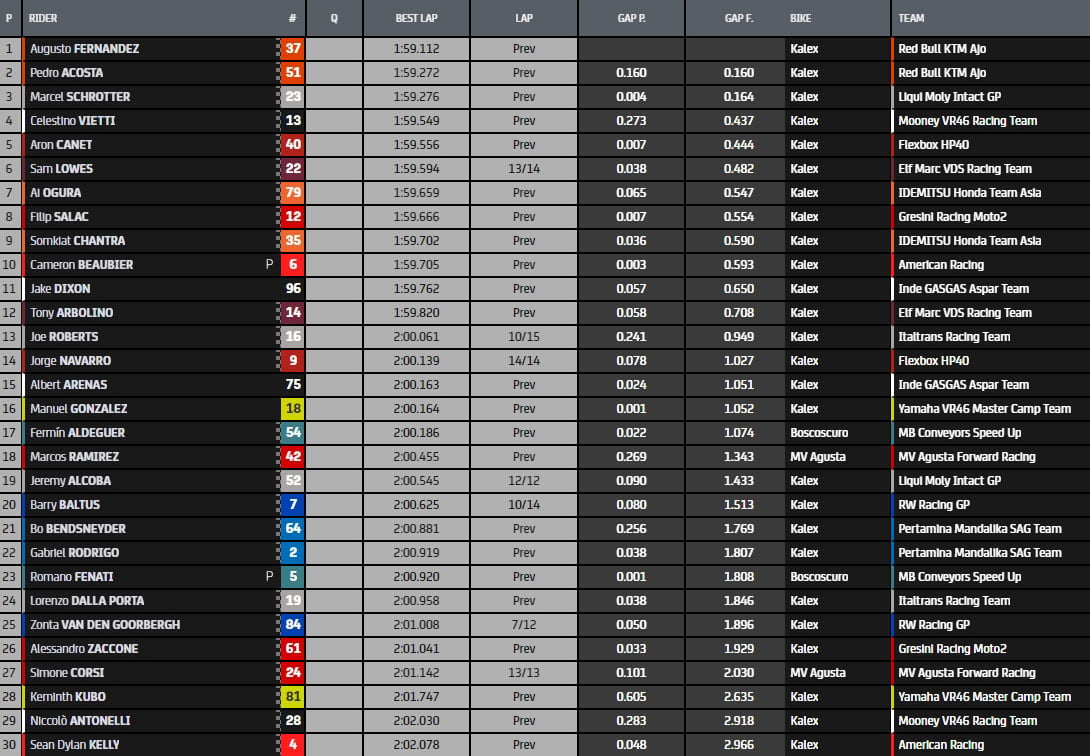Open rider Augusto FERNANDEZ
The height and width of the screenshot is (756, 1090).
tap(84, 49)
